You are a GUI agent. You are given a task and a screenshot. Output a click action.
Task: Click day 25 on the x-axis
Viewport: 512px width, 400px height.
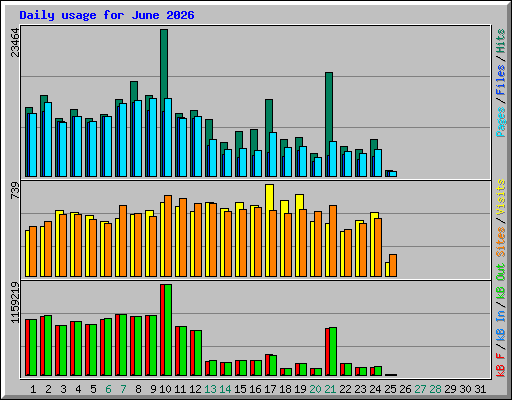tap(390, 389)
